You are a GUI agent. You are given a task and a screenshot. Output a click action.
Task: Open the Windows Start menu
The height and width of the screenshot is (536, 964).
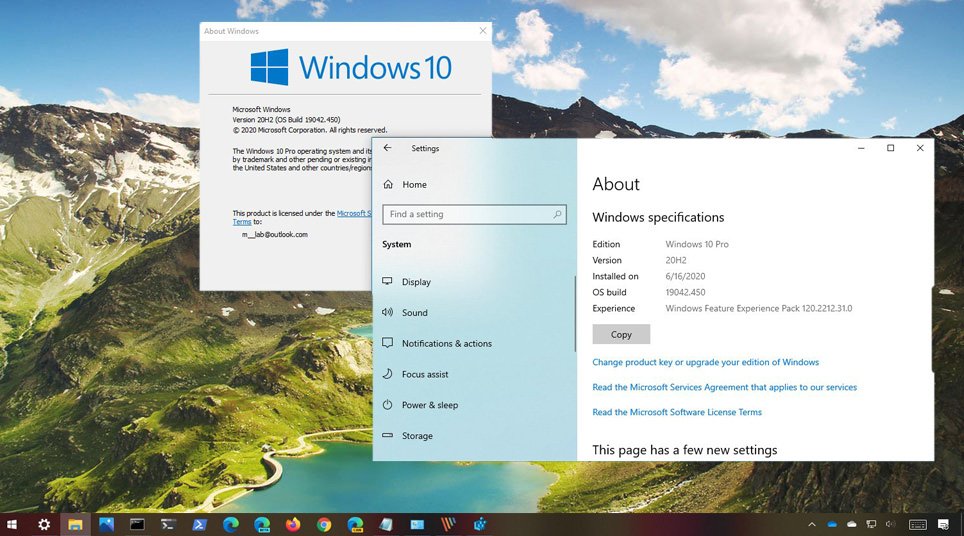coord(13,524)
